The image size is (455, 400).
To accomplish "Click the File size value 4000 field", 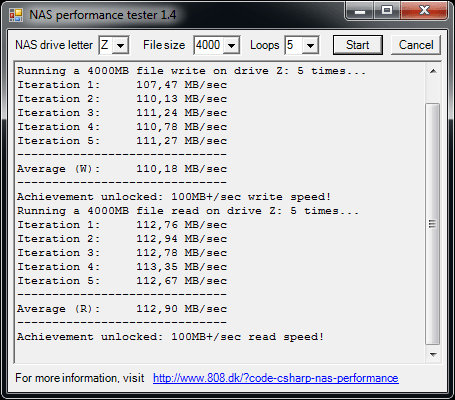I will click(x=209, y=45).
